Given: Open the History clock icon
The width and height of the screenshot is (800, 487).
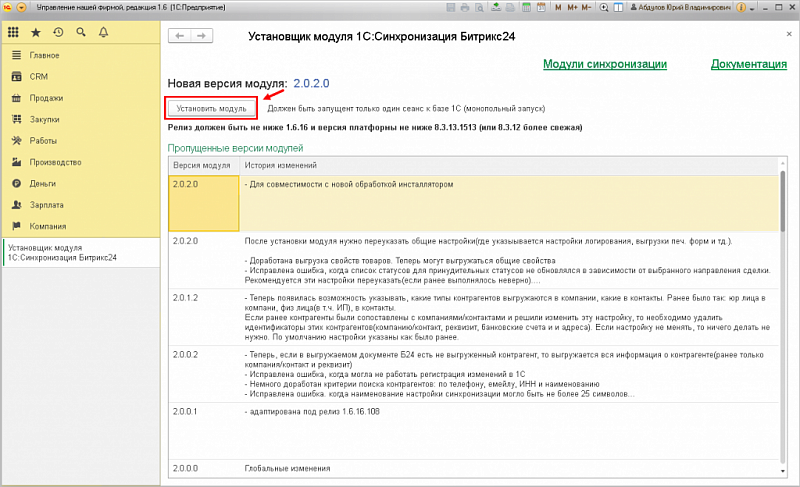Looking at the screenshot, I should pyautogui.click(x=58, y=32).
